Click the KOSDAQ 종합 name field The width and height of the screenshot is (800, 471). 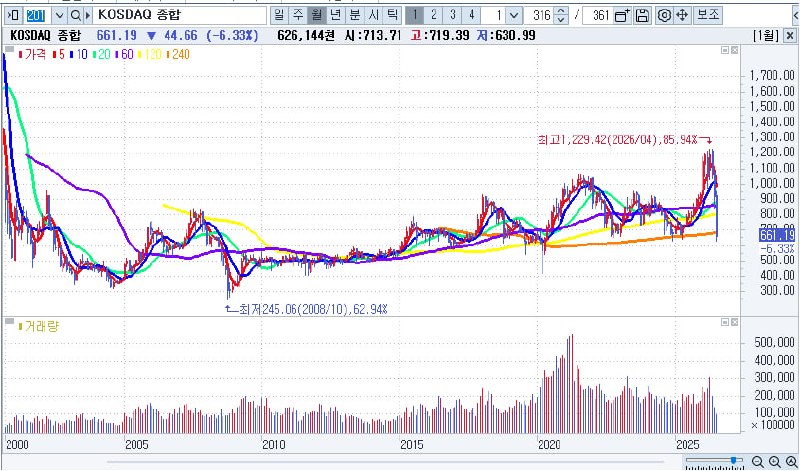(x=180, y=16)
